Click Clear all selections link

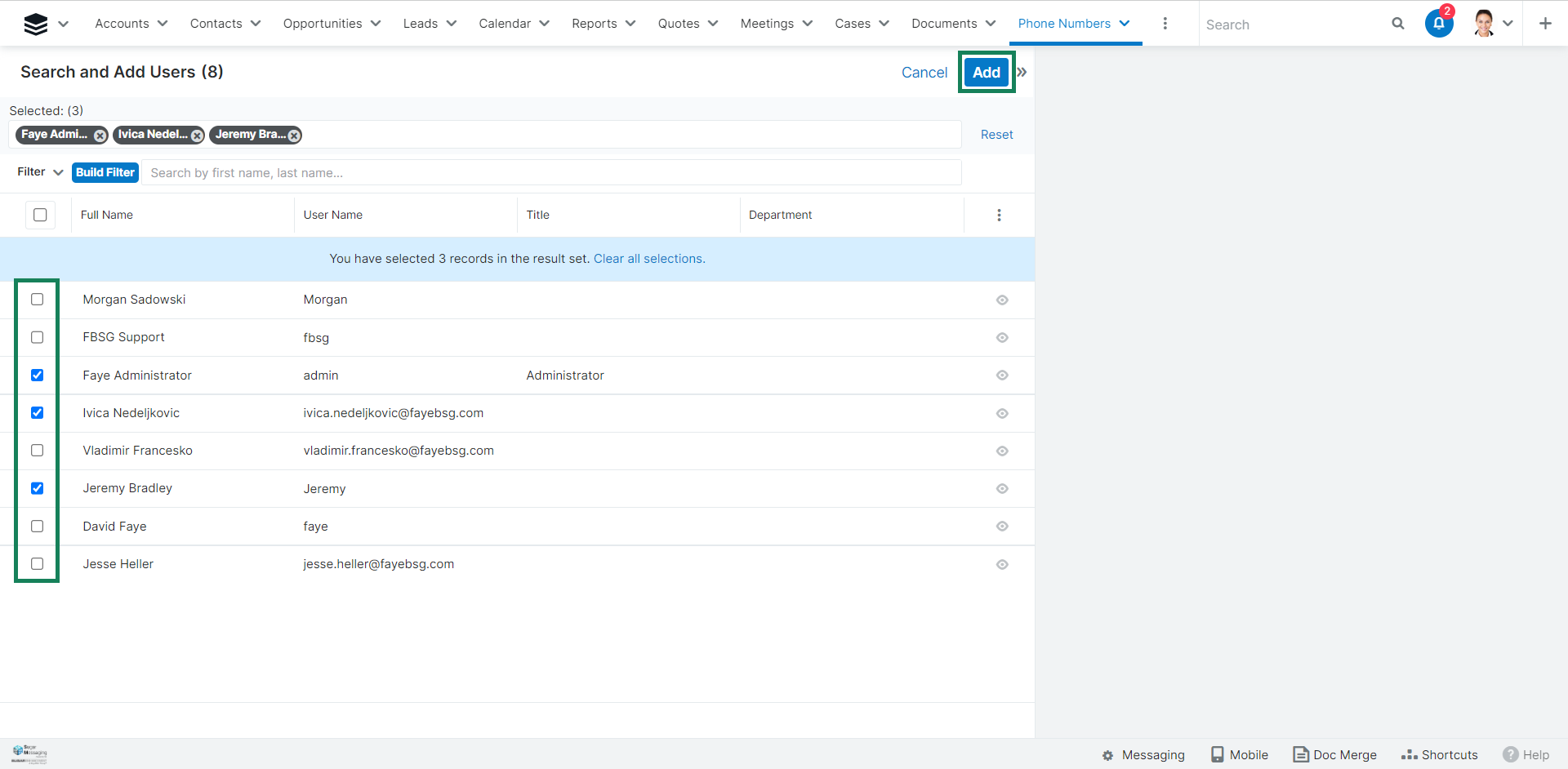click(648, 259)
